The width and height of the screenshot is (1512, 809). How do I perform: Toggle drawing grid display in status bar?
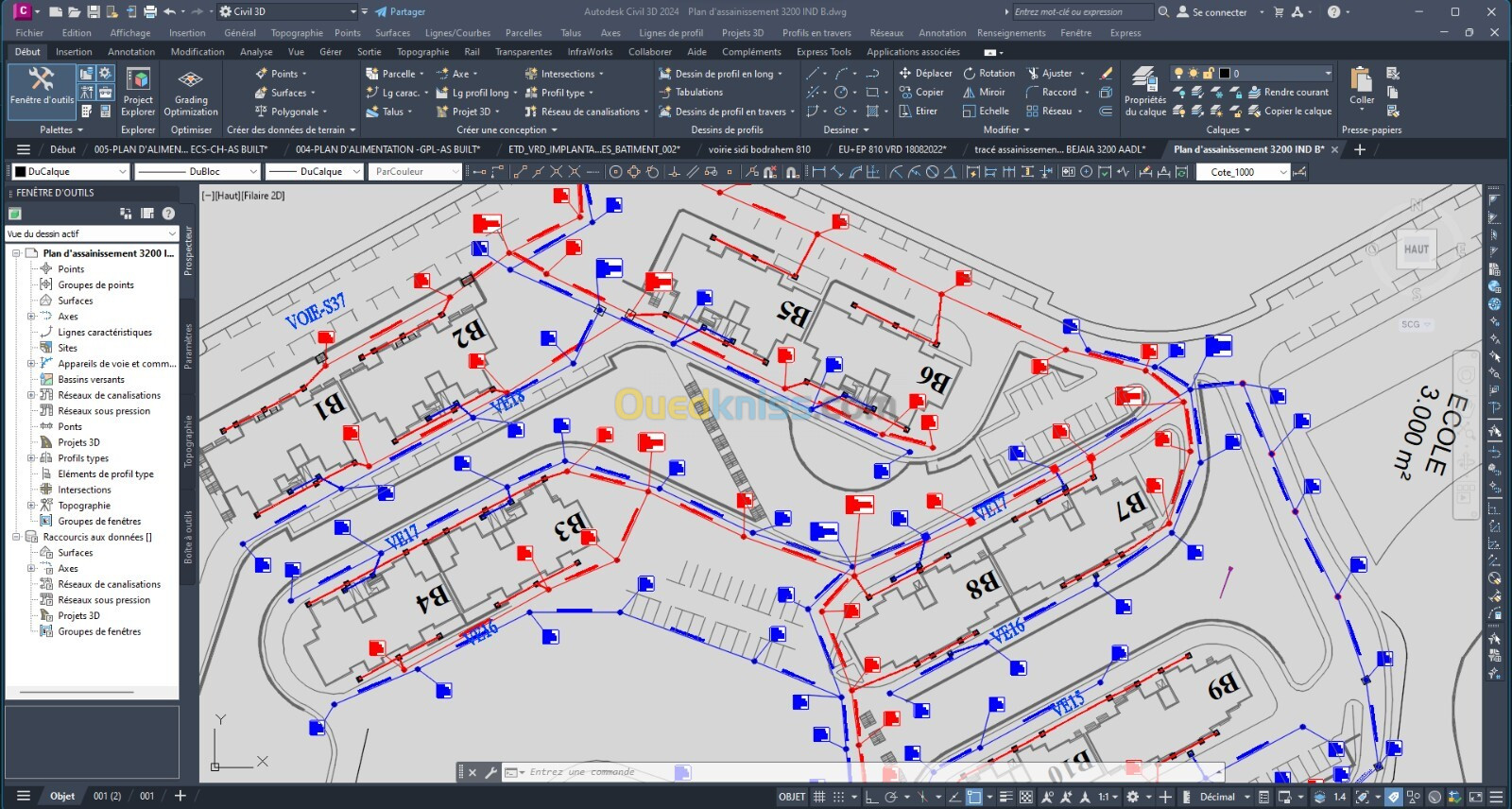(x=819, y=797)
